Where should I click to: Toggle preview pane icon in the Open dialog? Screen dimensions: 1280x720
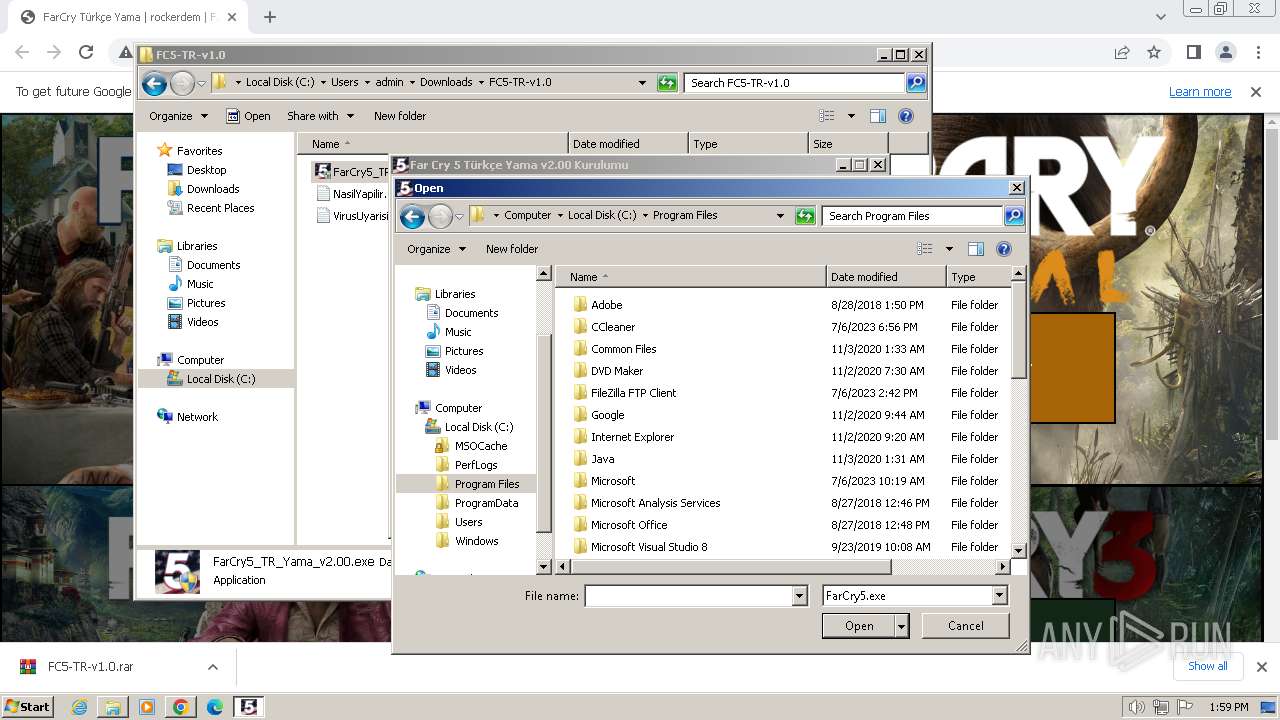click(976, 249)
